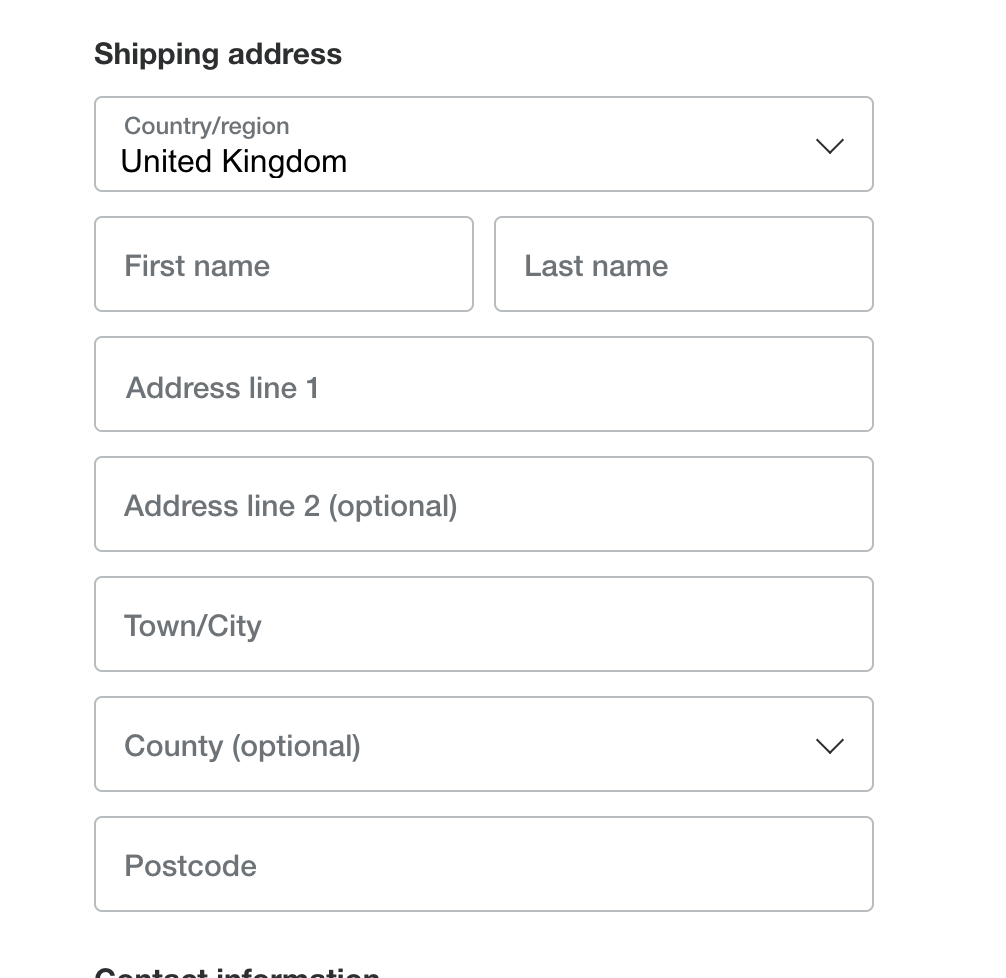Click the Shipping address heading
The height and width of the screenshot is (978, 1006).
218,54
